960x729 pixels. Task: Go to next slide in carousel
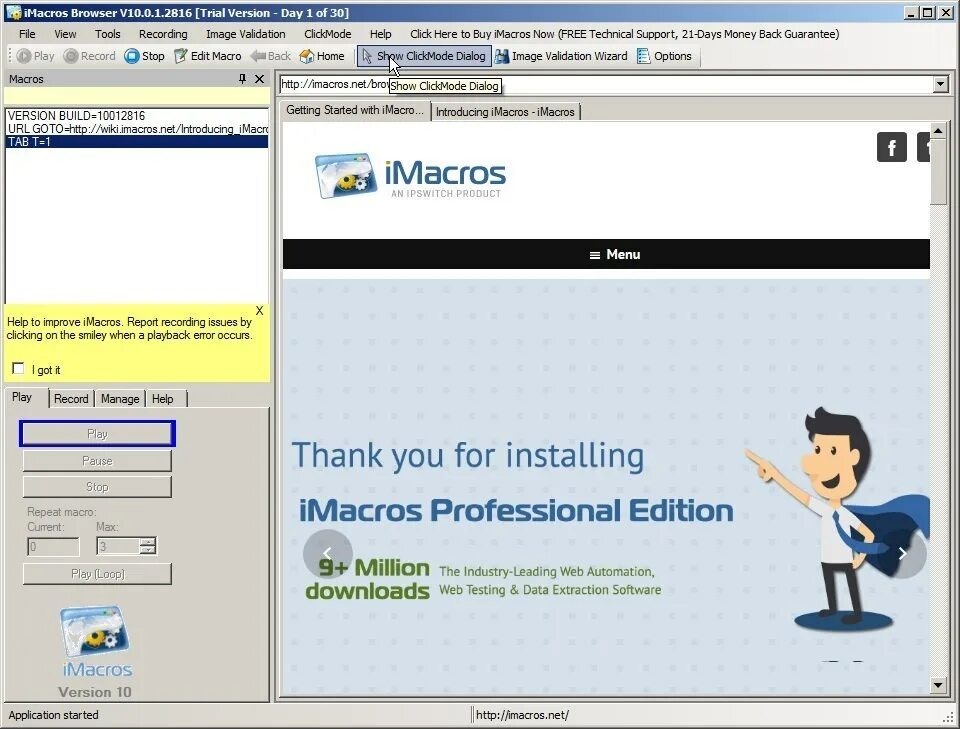(x=902, y=553)
